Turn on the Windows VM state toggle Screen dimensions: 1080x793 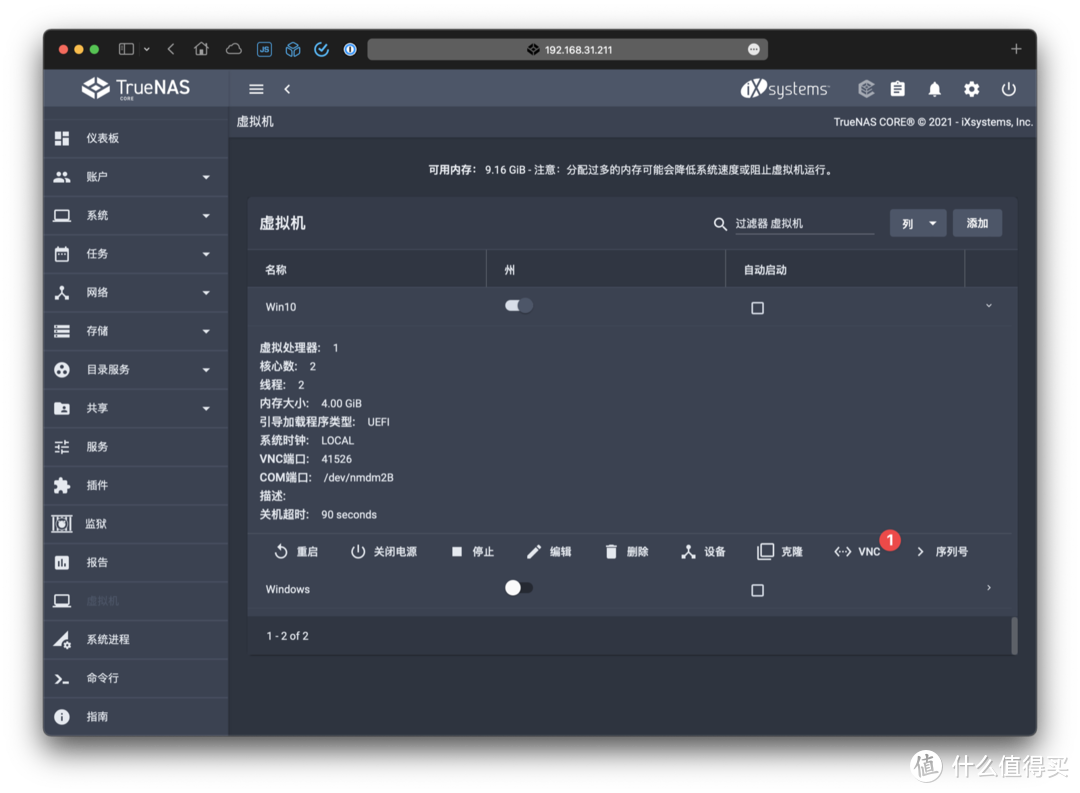point(519,588)
